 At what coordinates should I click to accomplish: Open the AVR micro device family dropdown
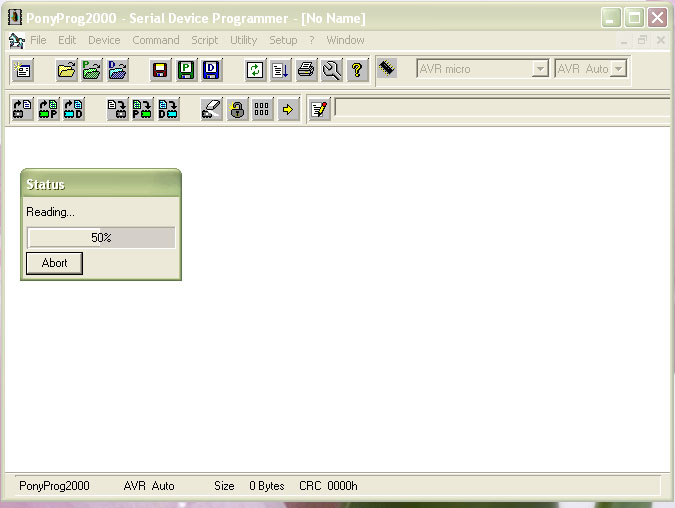click(483, 69)
